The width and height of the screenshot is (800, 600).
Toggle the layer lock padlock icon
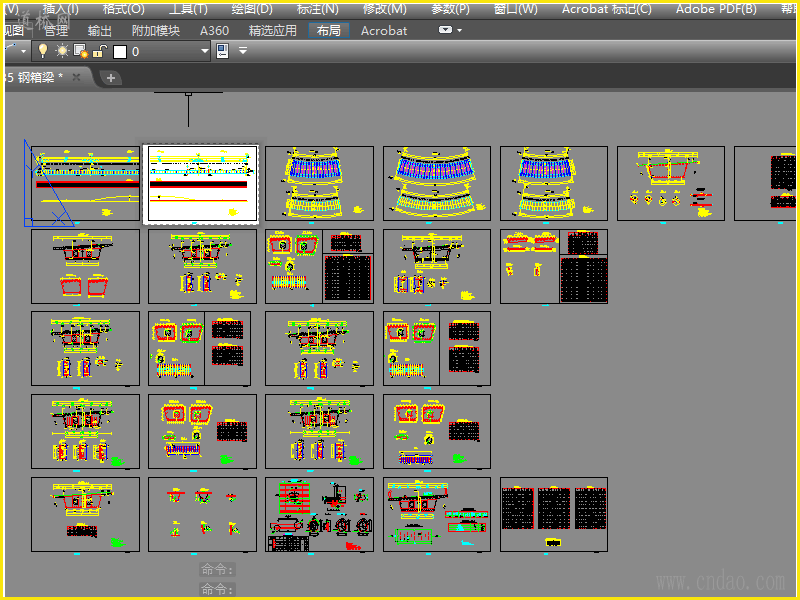[99, 51]
